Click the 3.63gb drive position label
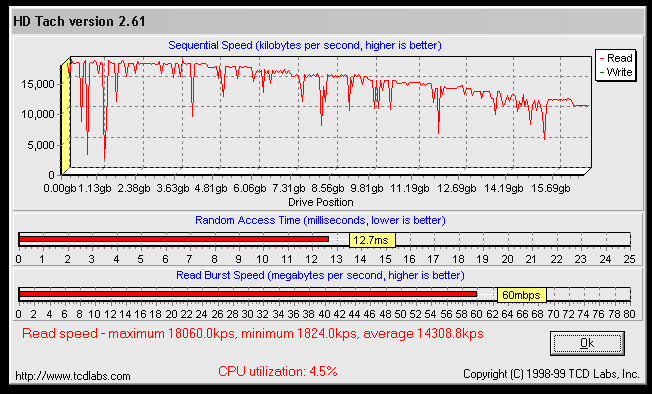652x394 pixels. [x=173, y=189]
